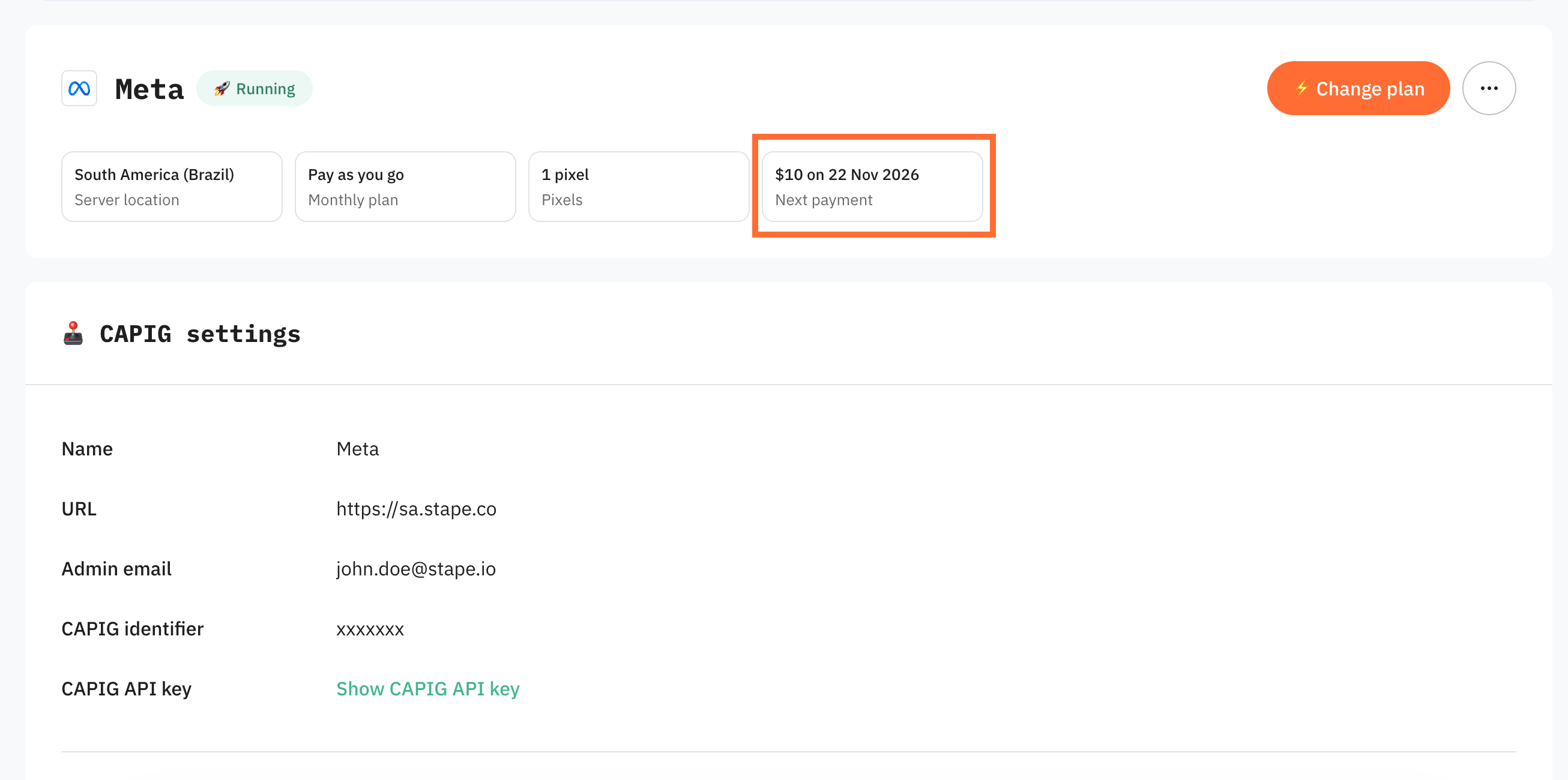Click the Name field label

87,449
